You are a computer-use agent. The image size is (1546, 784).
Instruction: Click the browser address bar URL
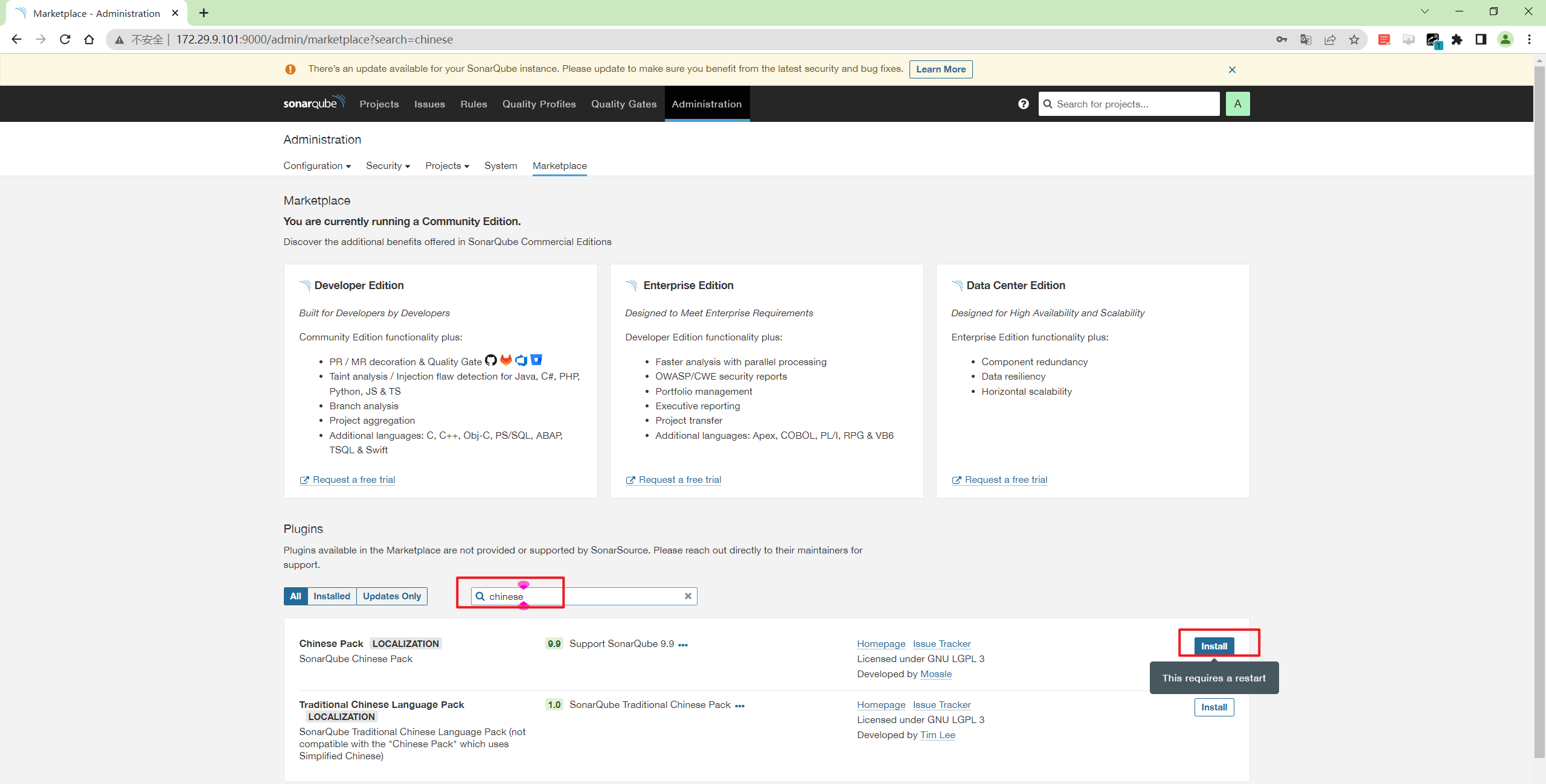(314, 39)
